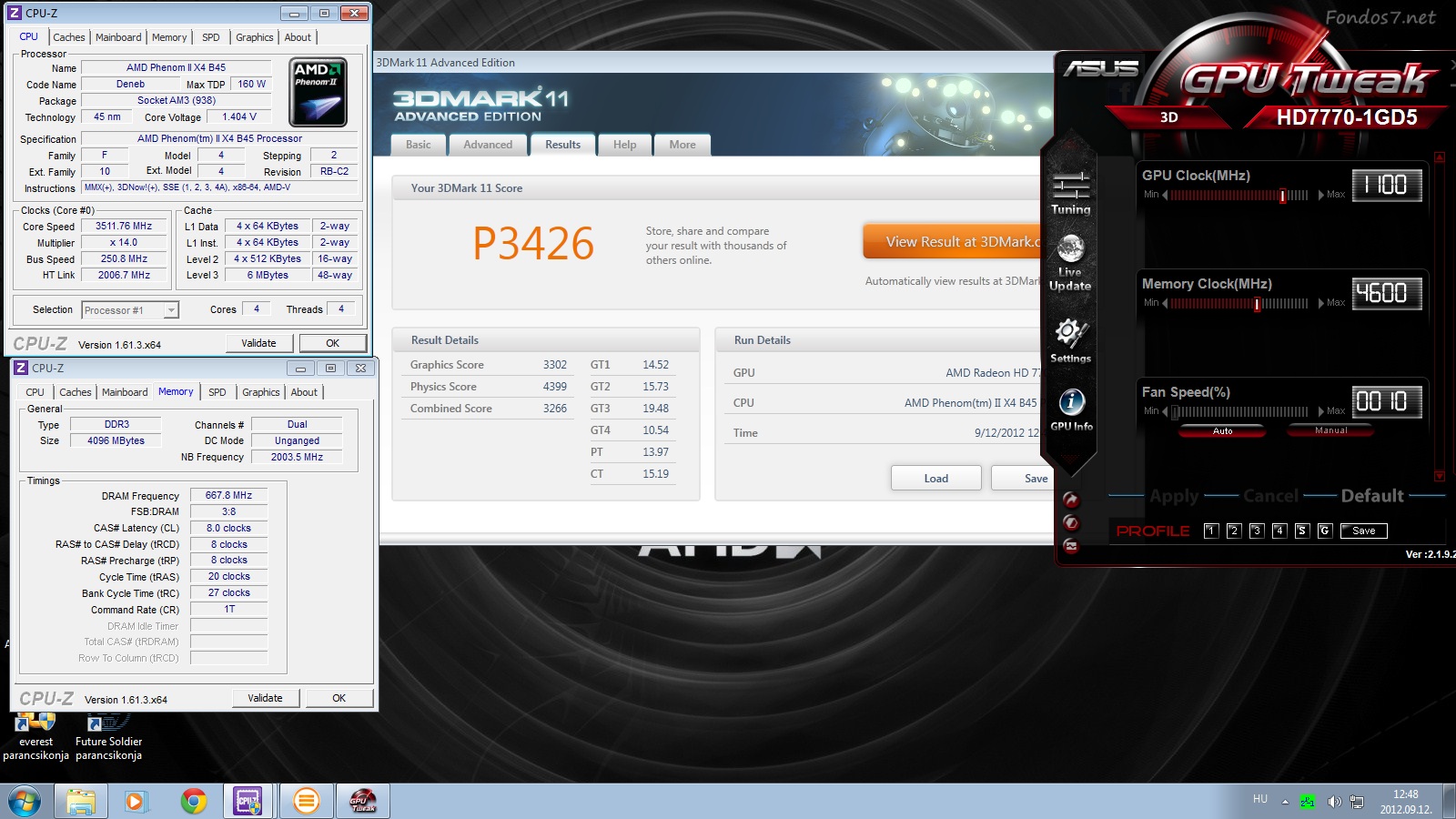Open the Windows Start menu
Viewport: 1456px width, 819px height.
coord(25,801)
